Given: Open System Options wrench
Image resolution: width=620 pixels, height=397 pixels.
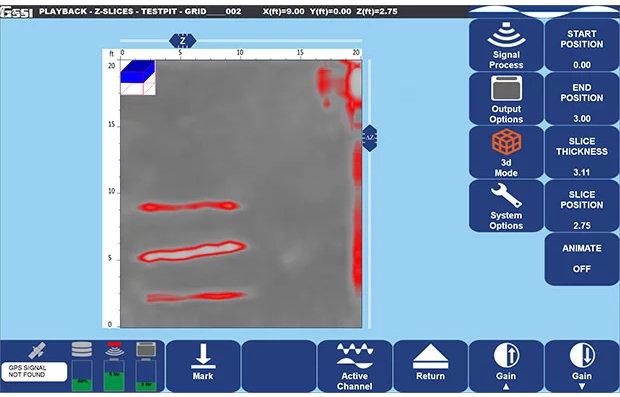Looking at the screenshot, I should pyautogui.click(x=506, y=206).
